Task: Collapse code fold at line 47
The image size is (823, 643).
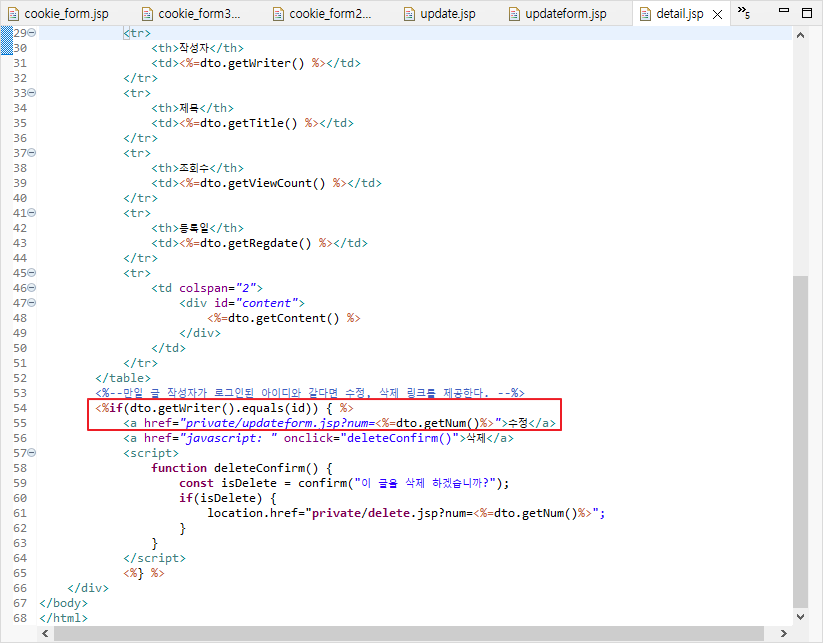Action: [31, 302]
